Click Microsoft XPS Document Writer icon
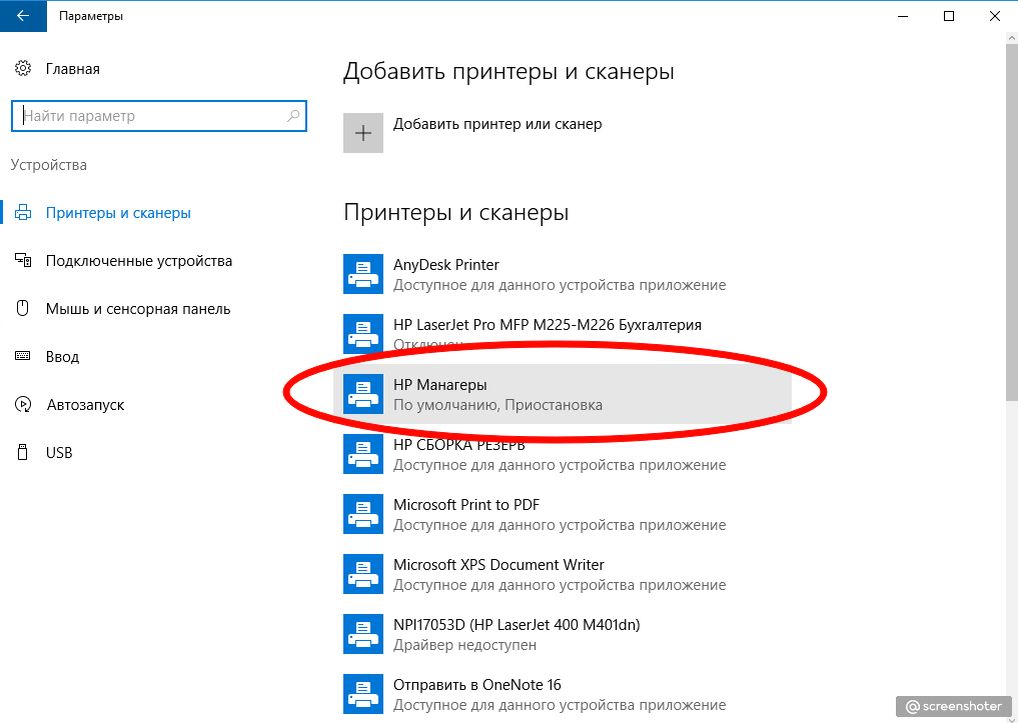This screenshot has width=1018, height=723. pyautogui.click(x=363, y=574)
